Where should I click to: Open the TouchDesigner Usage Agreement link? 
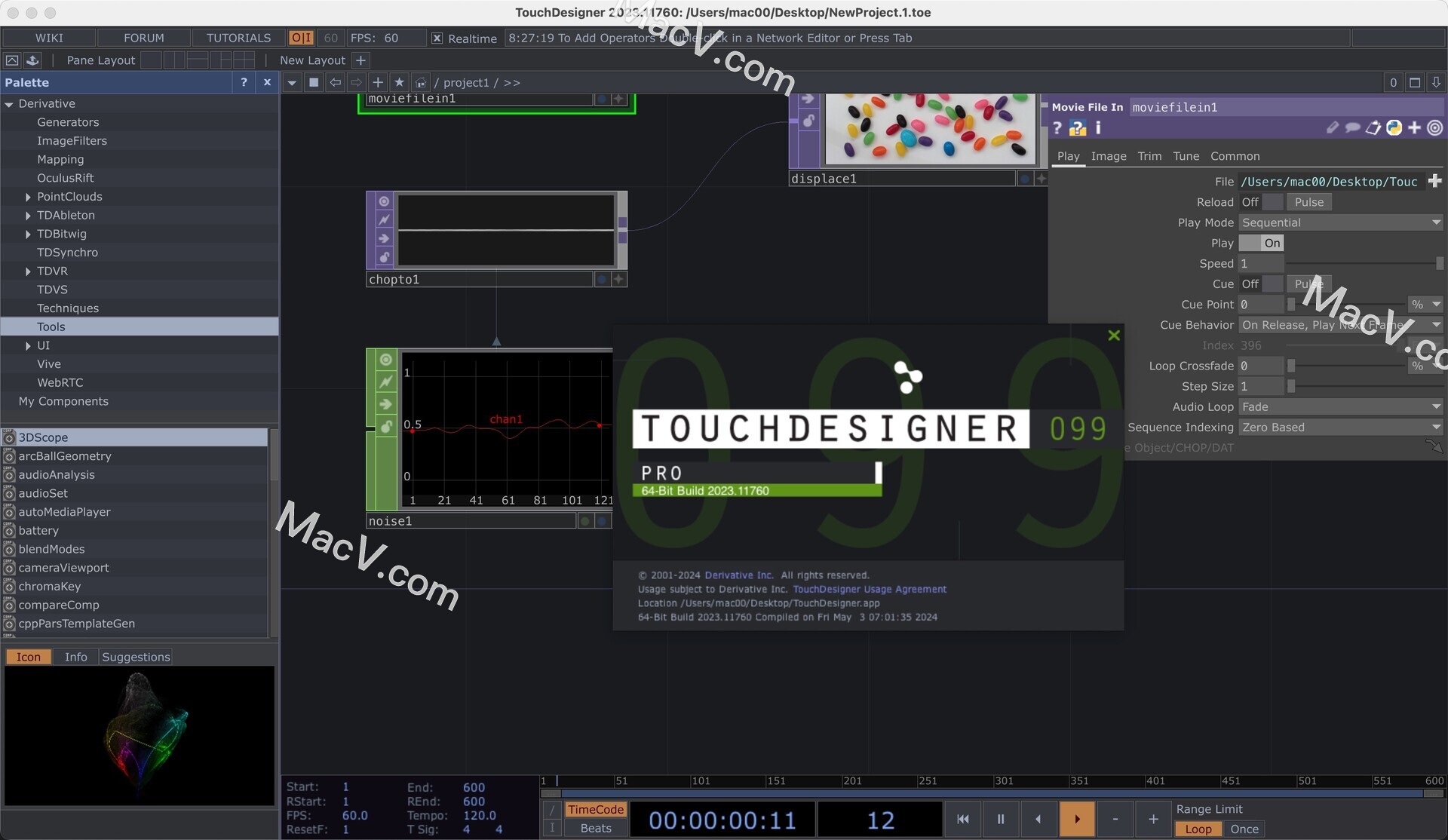(x=869, y=589)
